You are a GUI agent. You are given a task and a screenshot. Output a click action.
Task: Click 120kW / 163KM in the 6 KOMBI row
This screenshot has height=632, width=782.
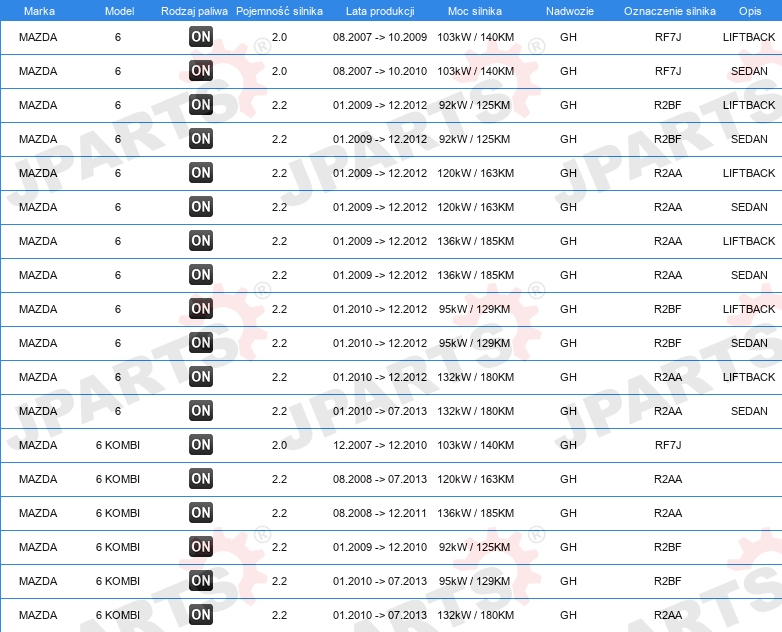pos(475,479)
